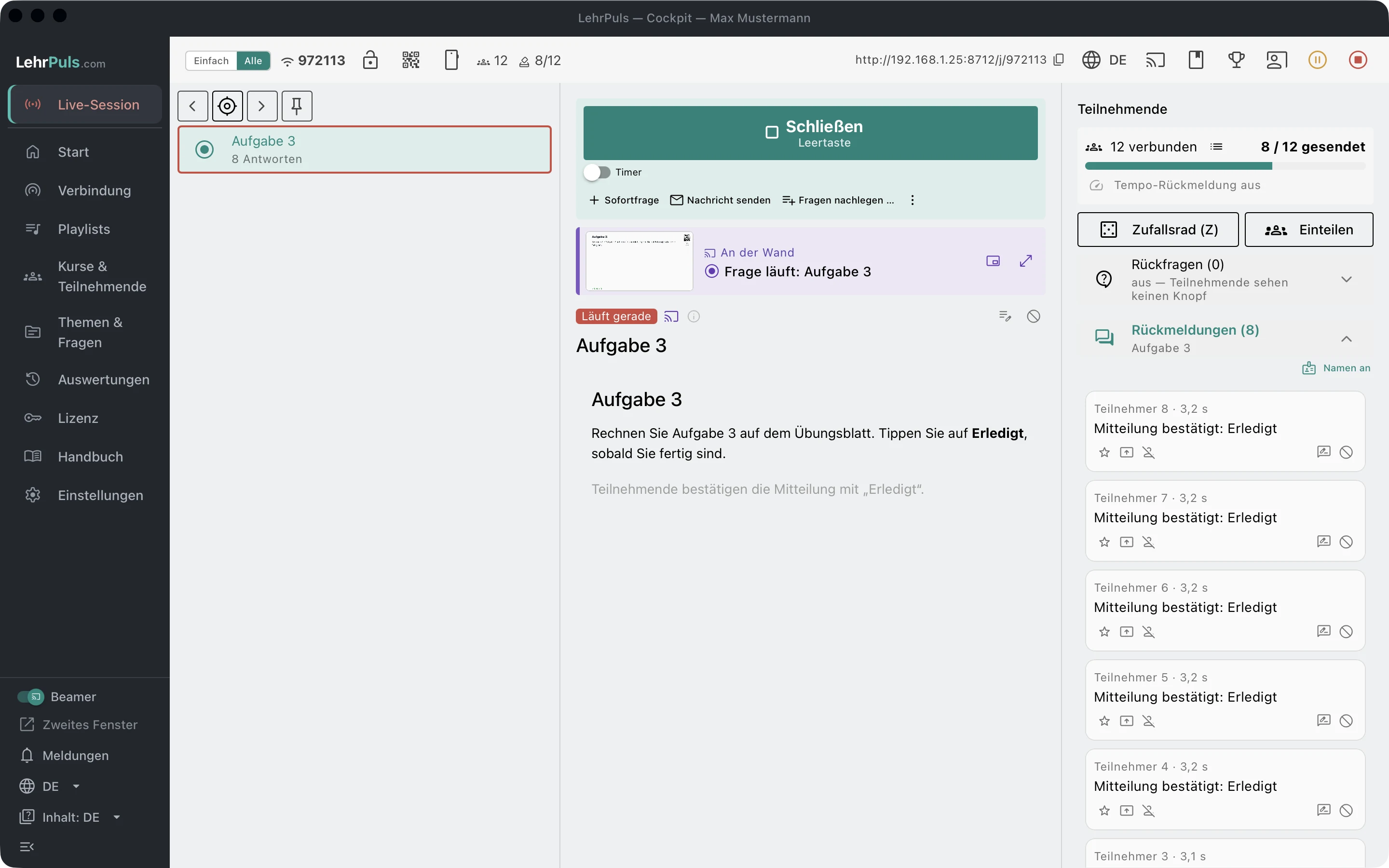1389x868 pixels.
Task: Go to next question with right arrow
Action: pyautogui.click(x=262, y=106)
